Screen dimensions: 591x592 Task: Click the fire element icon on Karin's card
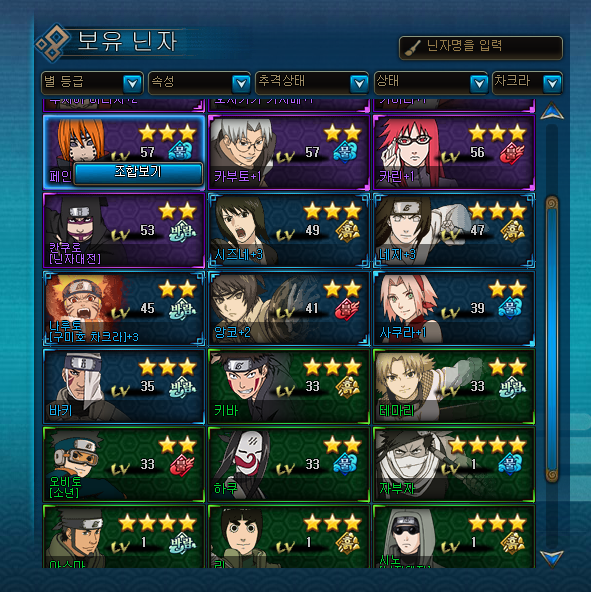pyautogui.click(x=511, y=153)
